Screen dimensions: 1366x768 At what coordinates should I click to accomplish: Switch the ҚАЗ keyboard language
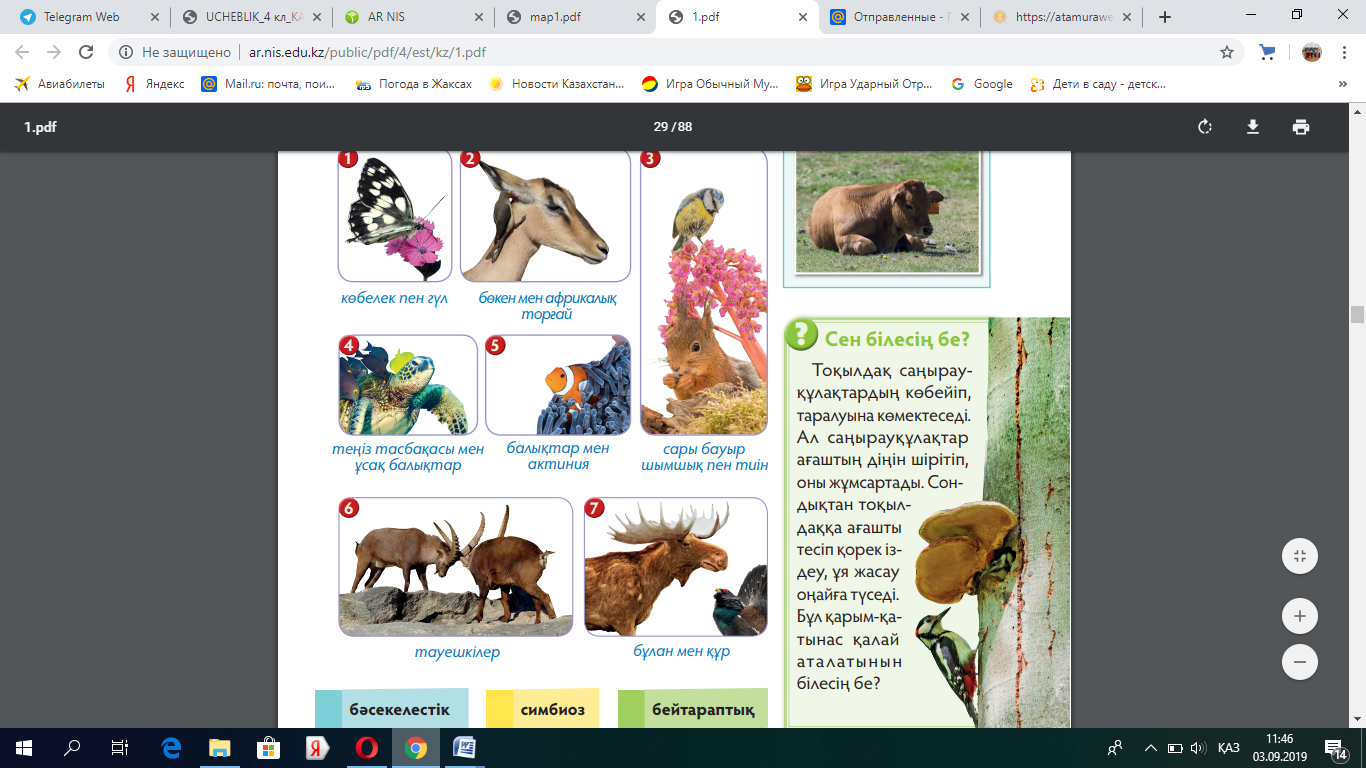click(1229, 747)
